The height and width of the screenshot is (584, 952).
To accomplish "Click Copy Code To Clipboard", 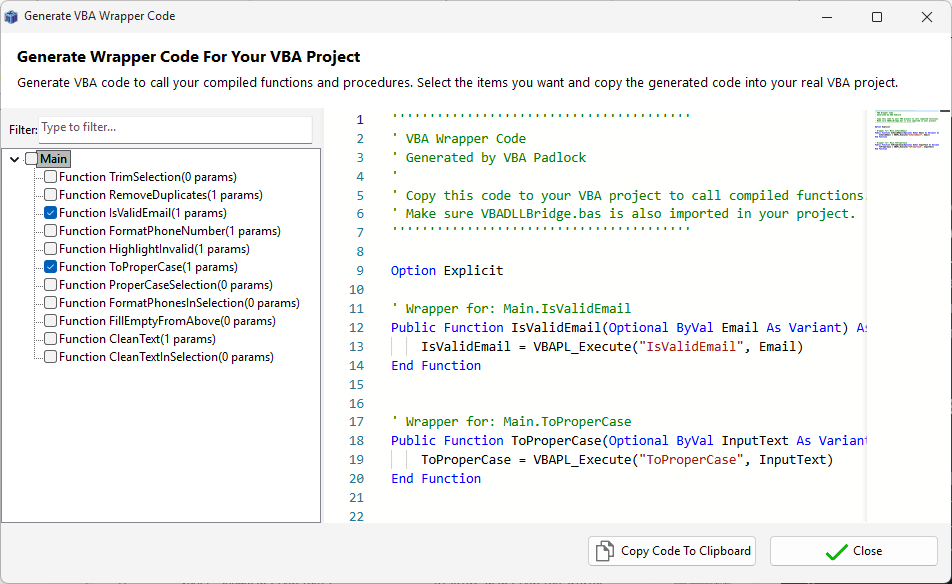I will click(672, 551).
